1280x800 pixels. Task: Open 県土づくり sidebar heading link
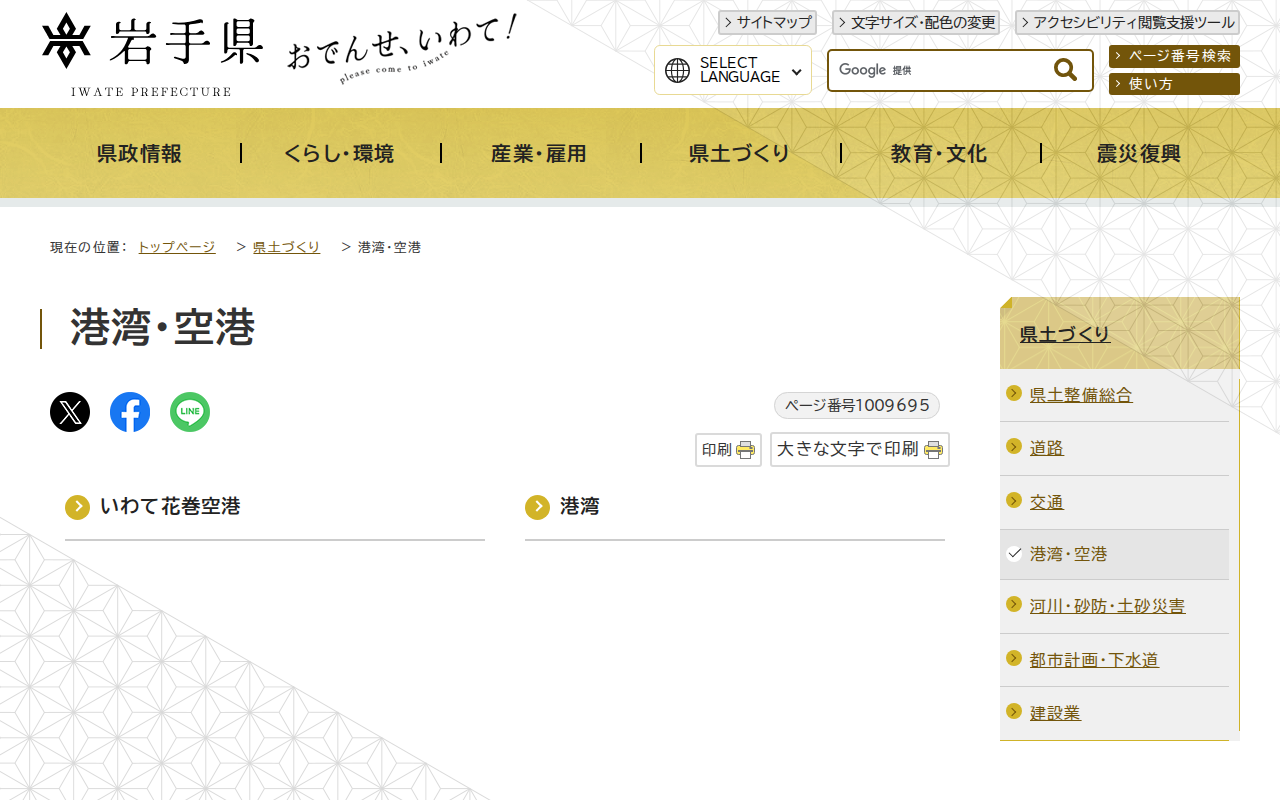[1065, 335]
